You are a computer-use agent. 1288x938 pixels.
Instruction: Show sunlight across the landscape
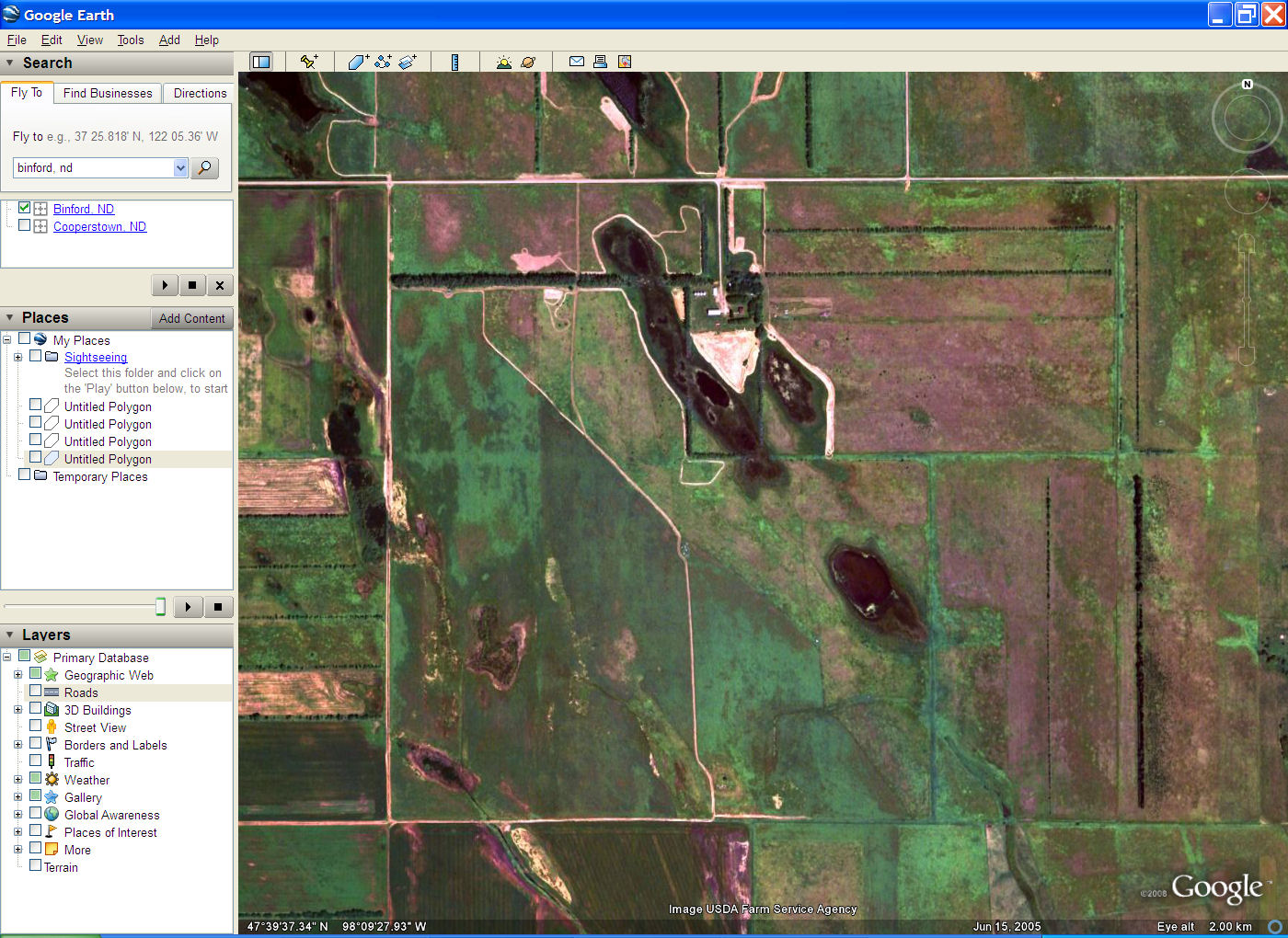point(503,62)
